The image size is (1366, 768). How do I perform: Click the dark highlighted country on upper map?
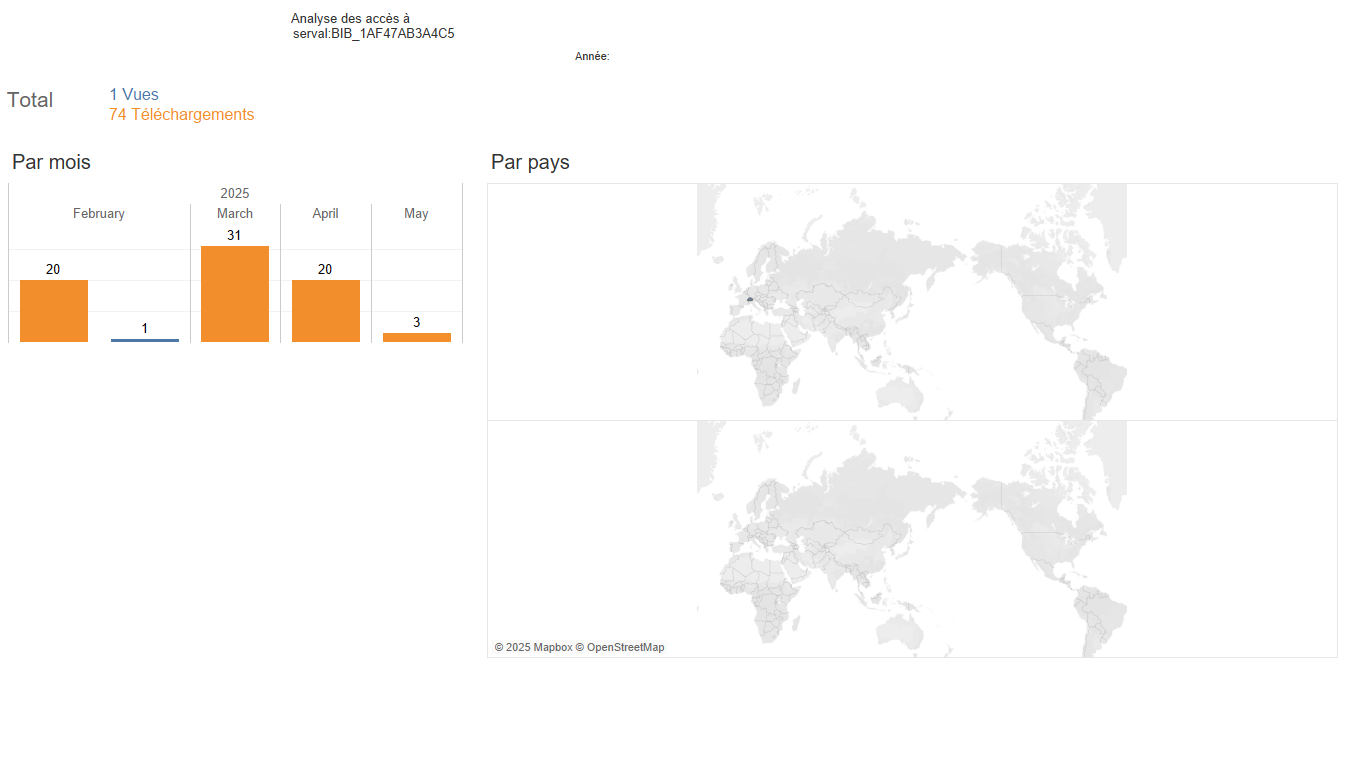pos(750,299)
